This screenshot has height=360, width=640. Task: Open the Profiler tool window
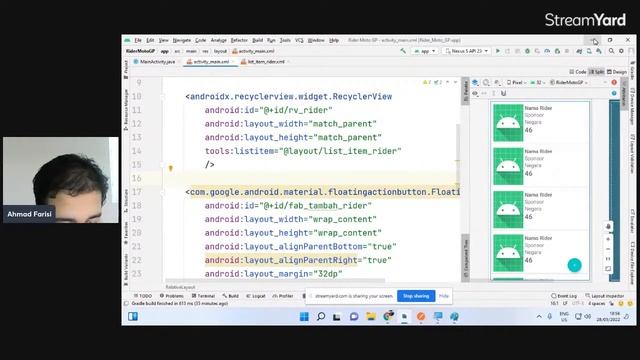[282, 296]
